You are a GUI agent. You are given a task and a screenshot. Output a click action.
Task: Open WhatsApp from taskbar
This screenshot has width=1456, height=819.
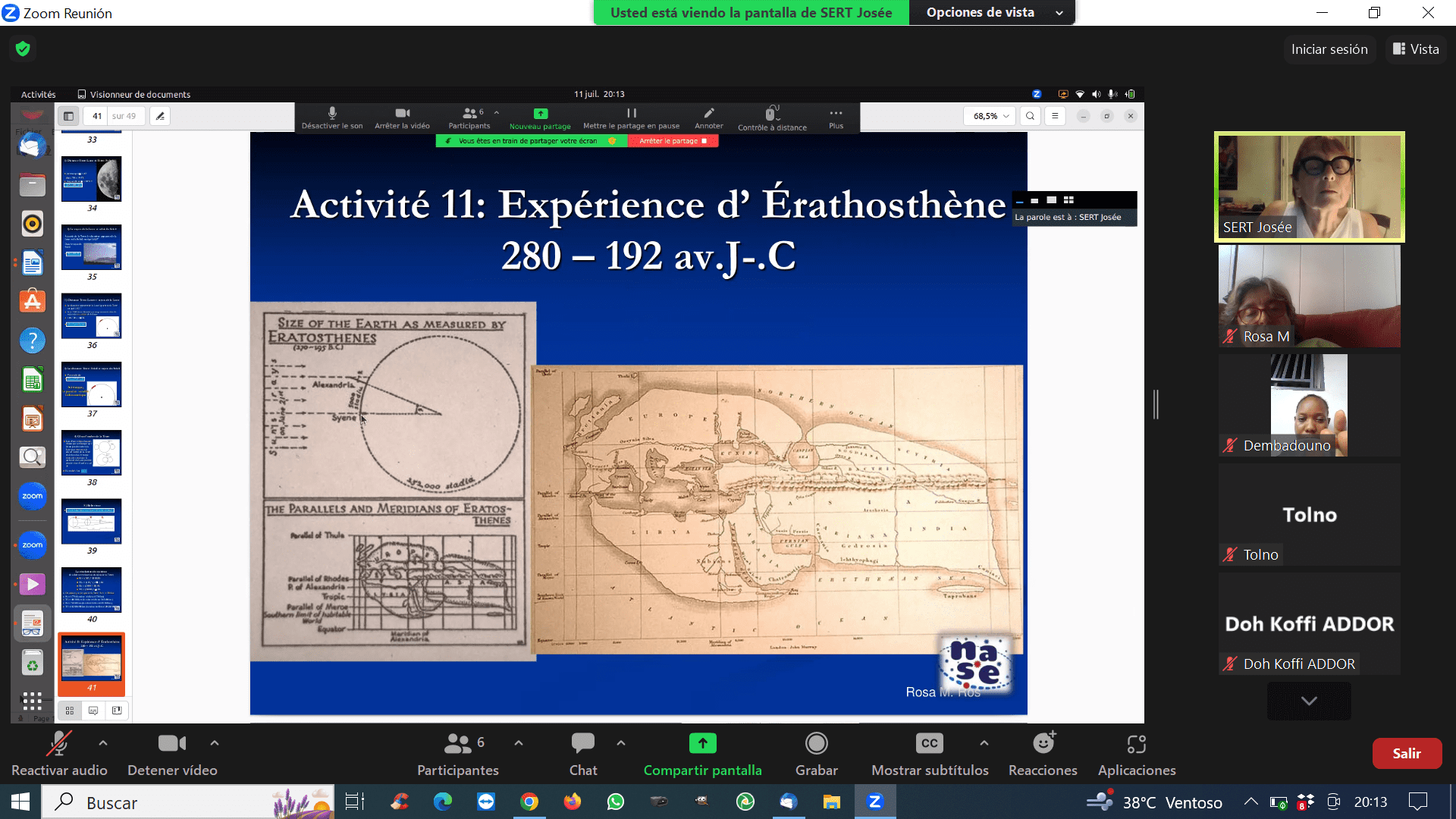pyautogui.click(x=616, y=802)
